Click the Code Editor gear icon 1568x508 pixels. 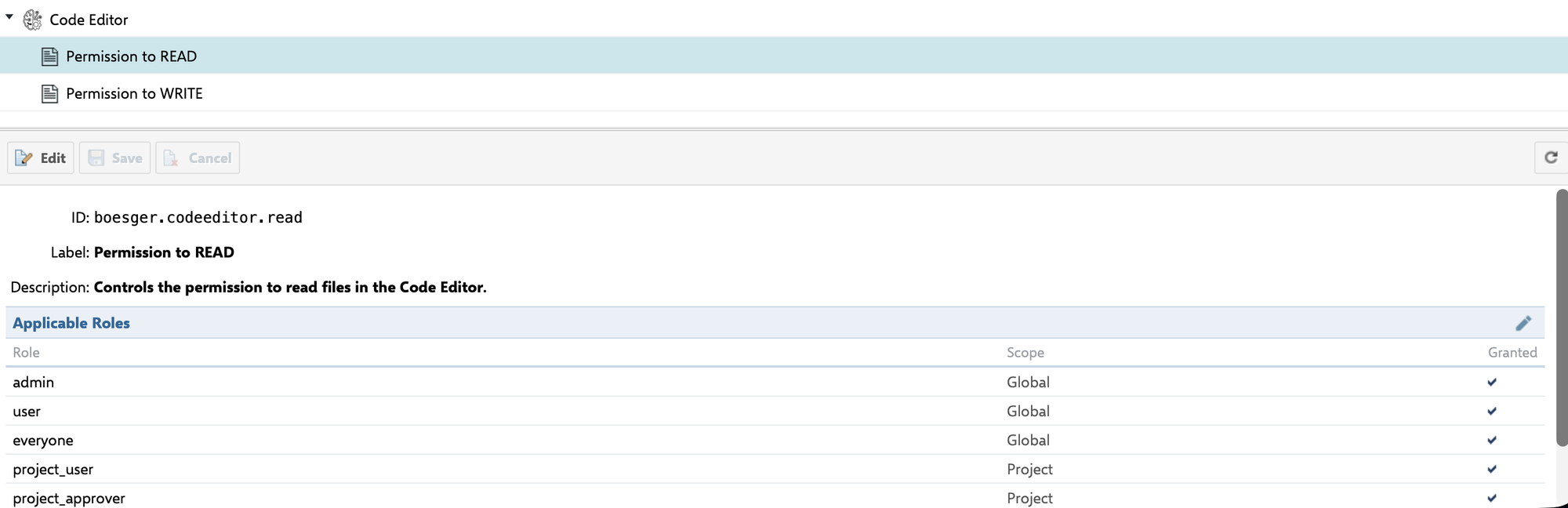(x=32, y=20)
